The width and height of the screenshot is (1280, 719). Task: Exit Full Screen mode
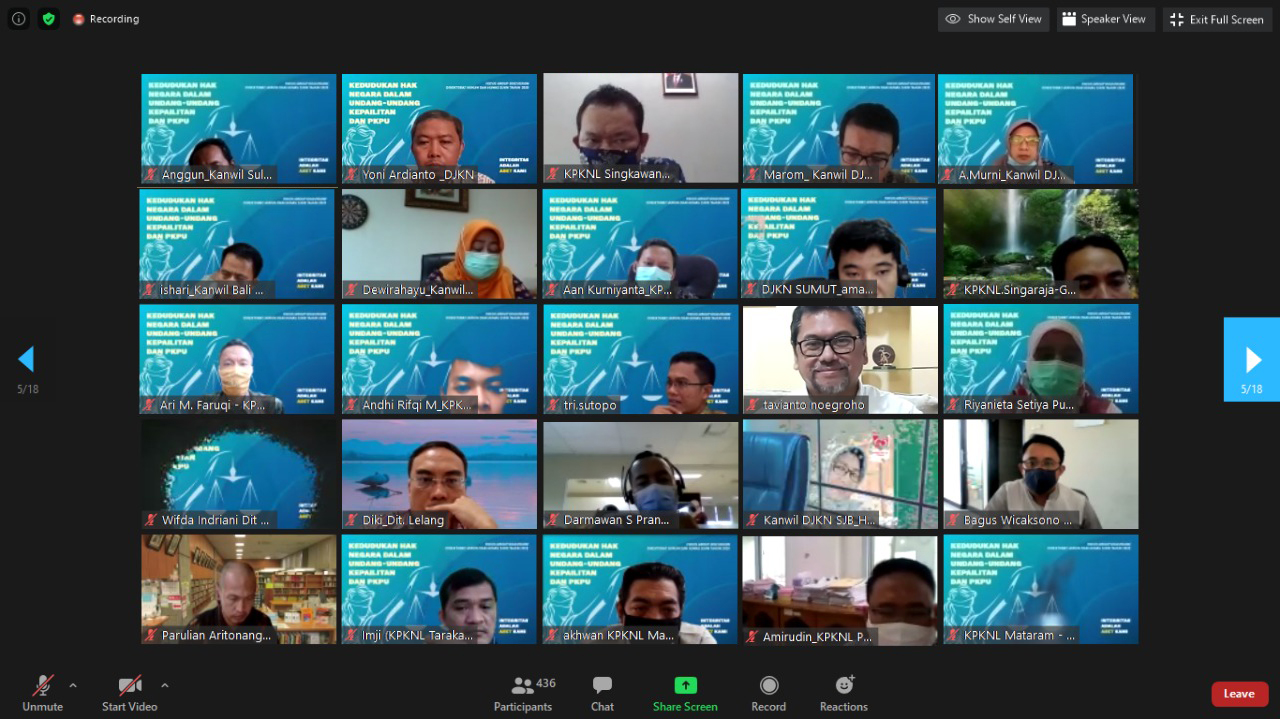1216,19
